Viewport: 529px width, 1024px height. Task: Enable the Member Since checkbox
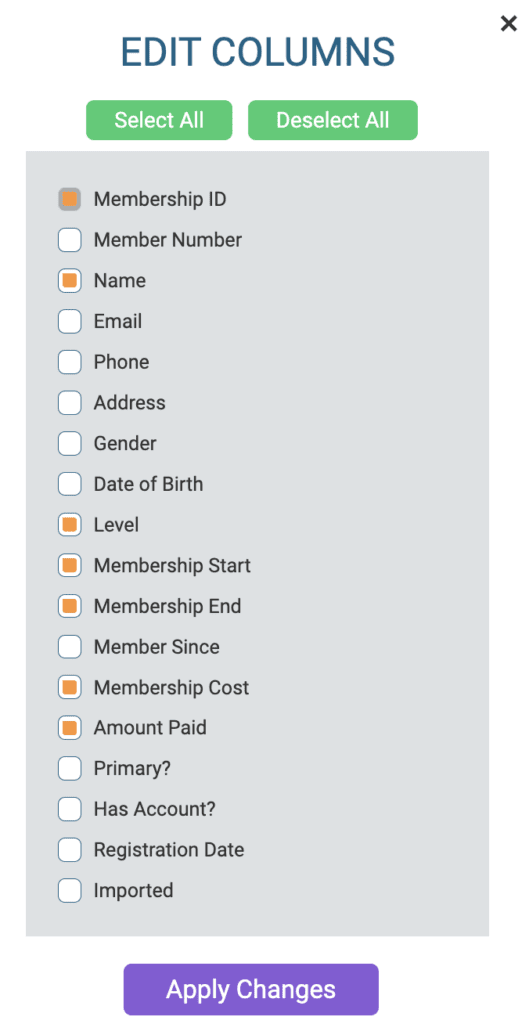pyautogui.click(x=70, y=647)
